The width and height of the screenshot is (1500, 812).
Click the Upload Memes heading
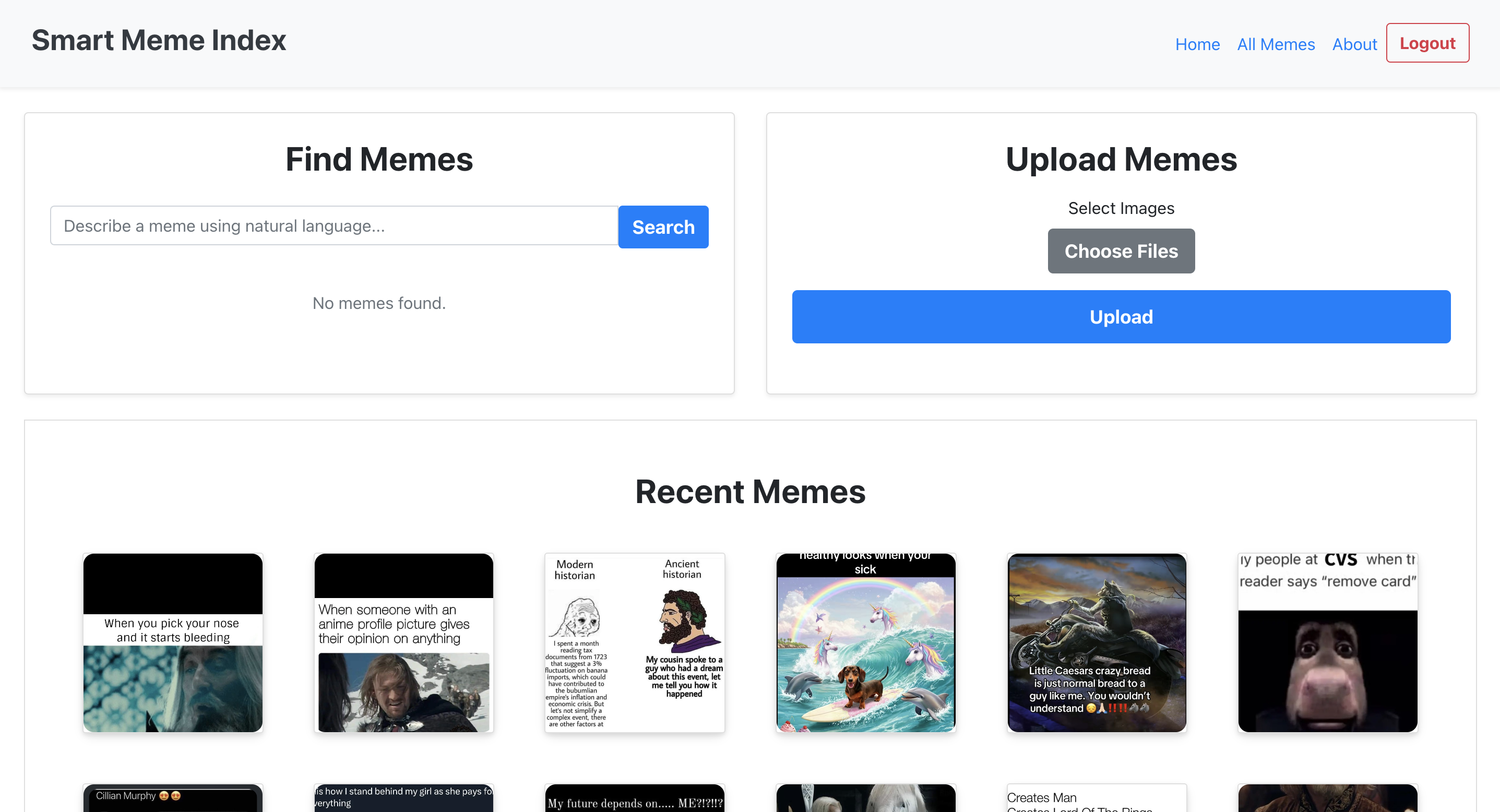[x=1121, y=159]
